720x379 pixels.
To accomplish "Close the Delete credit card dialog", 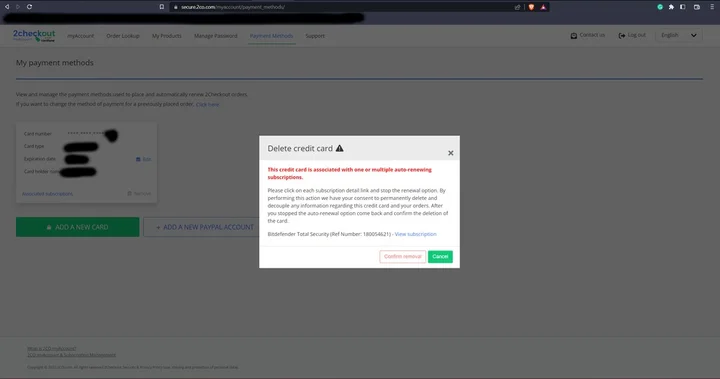I will tap(450, 153).
